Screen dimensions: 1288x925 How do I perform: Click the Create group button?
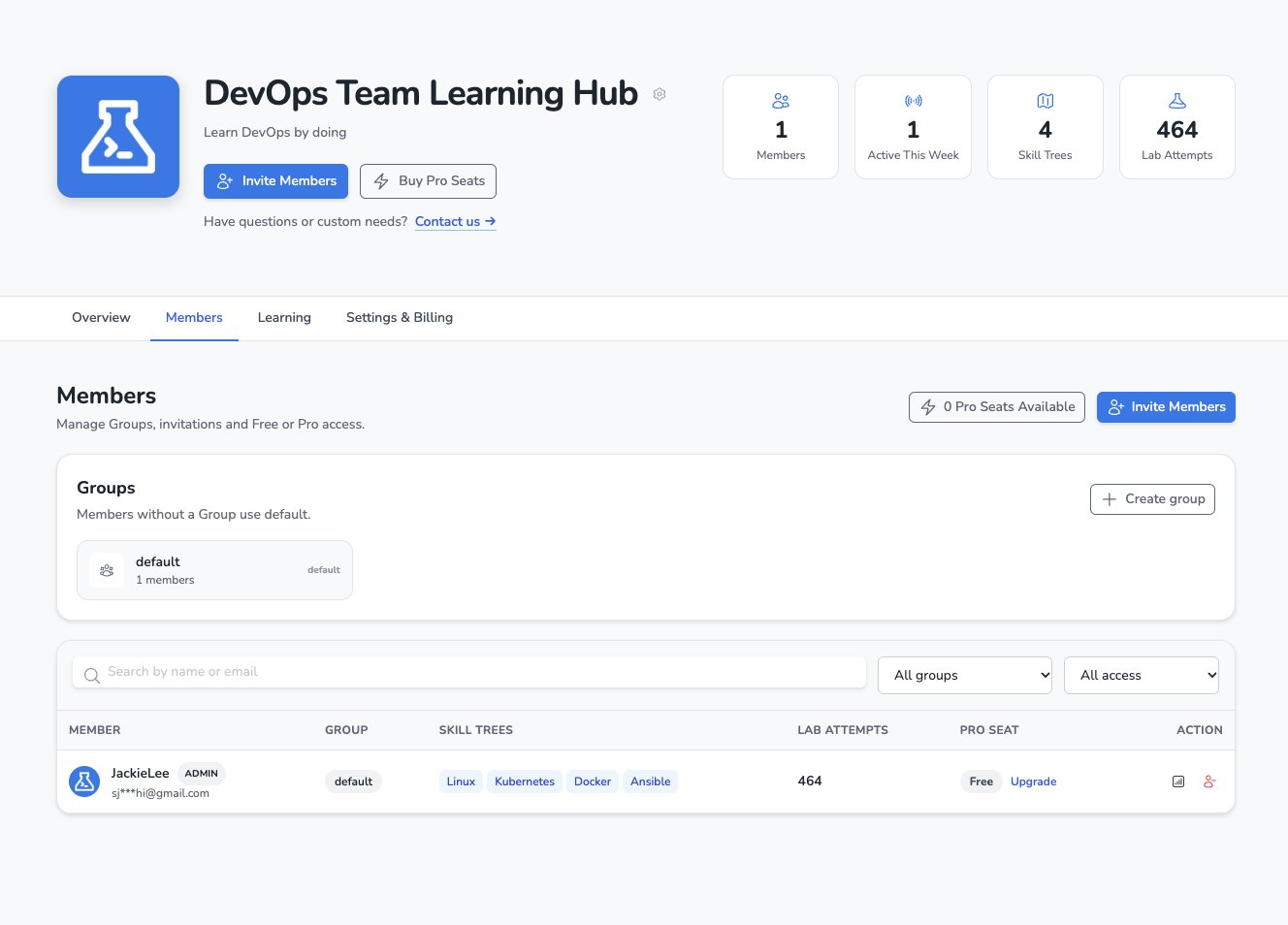tap(1152, 499)
